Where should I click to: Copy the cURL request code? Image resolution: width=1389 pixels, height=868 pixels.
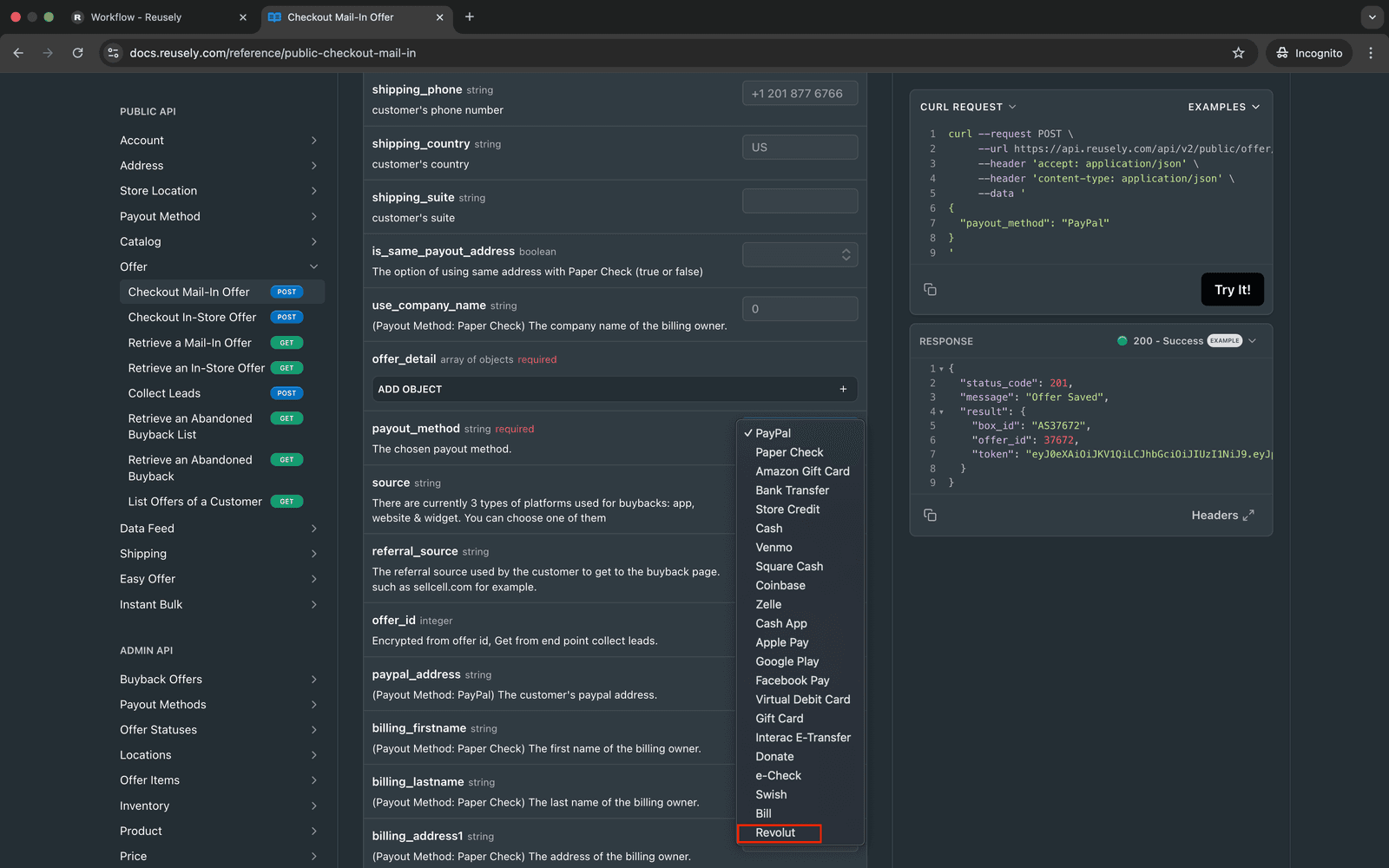point(930,289)
